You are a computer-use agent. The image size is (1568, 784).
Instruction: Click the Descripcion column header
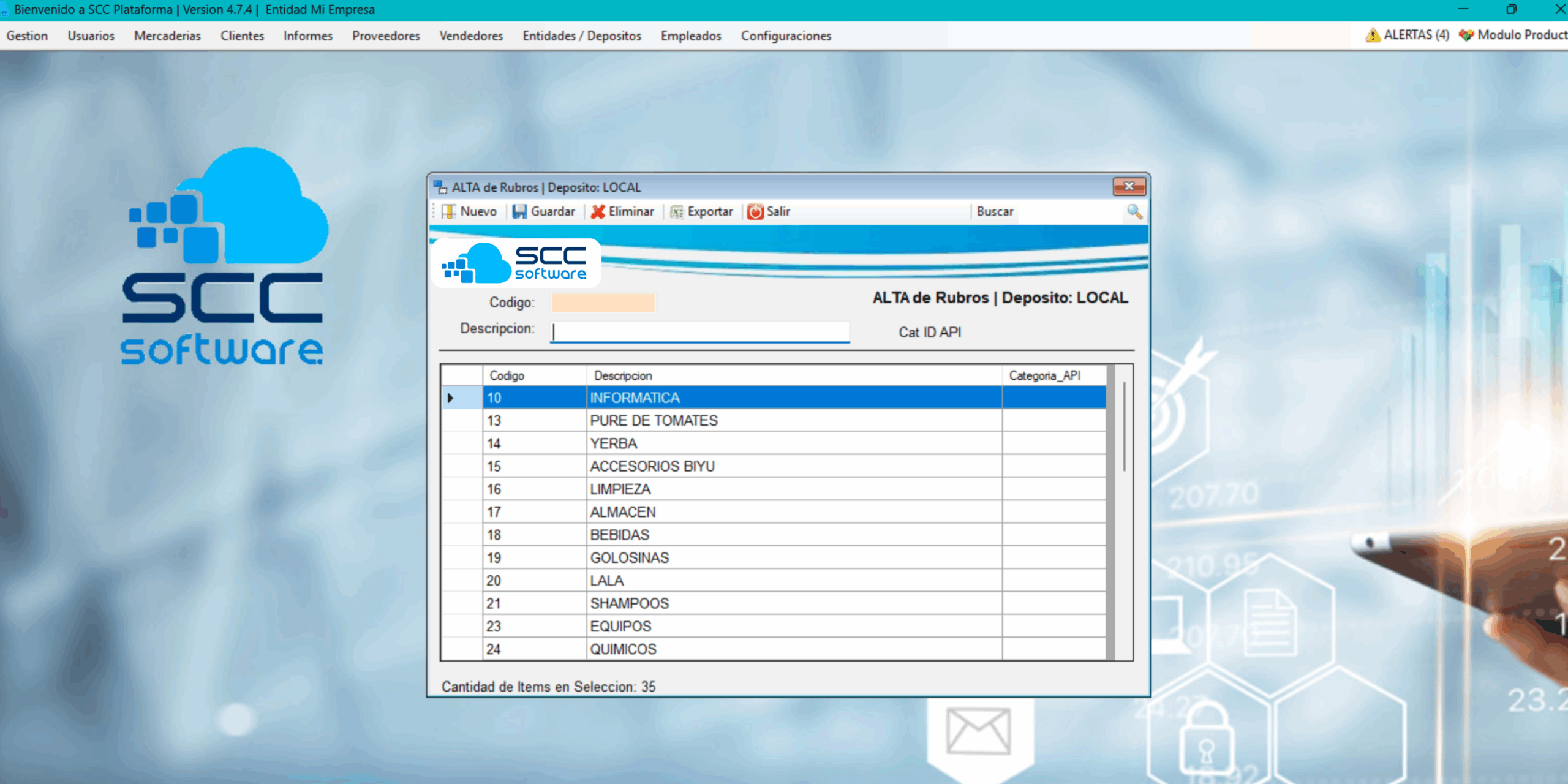coord(623,375)
